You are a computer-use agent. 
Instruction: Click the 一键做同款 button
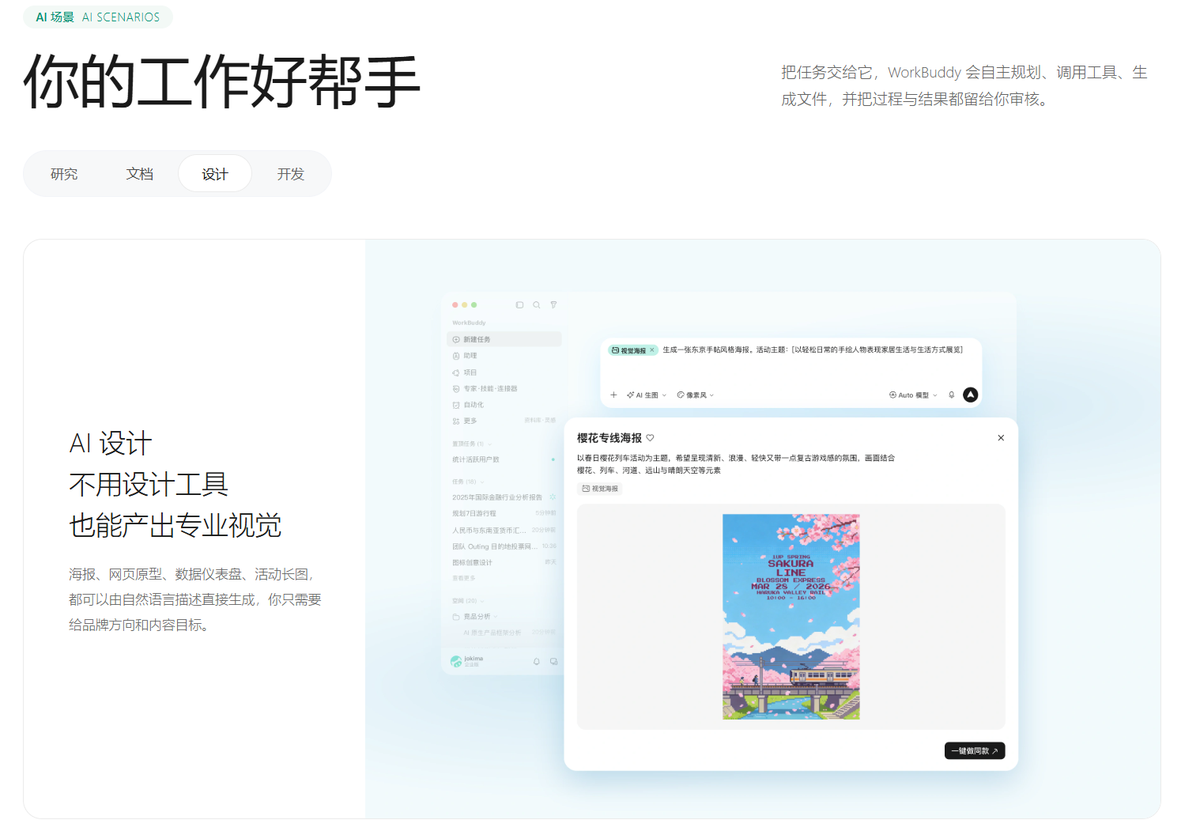[x=974, y=751]
